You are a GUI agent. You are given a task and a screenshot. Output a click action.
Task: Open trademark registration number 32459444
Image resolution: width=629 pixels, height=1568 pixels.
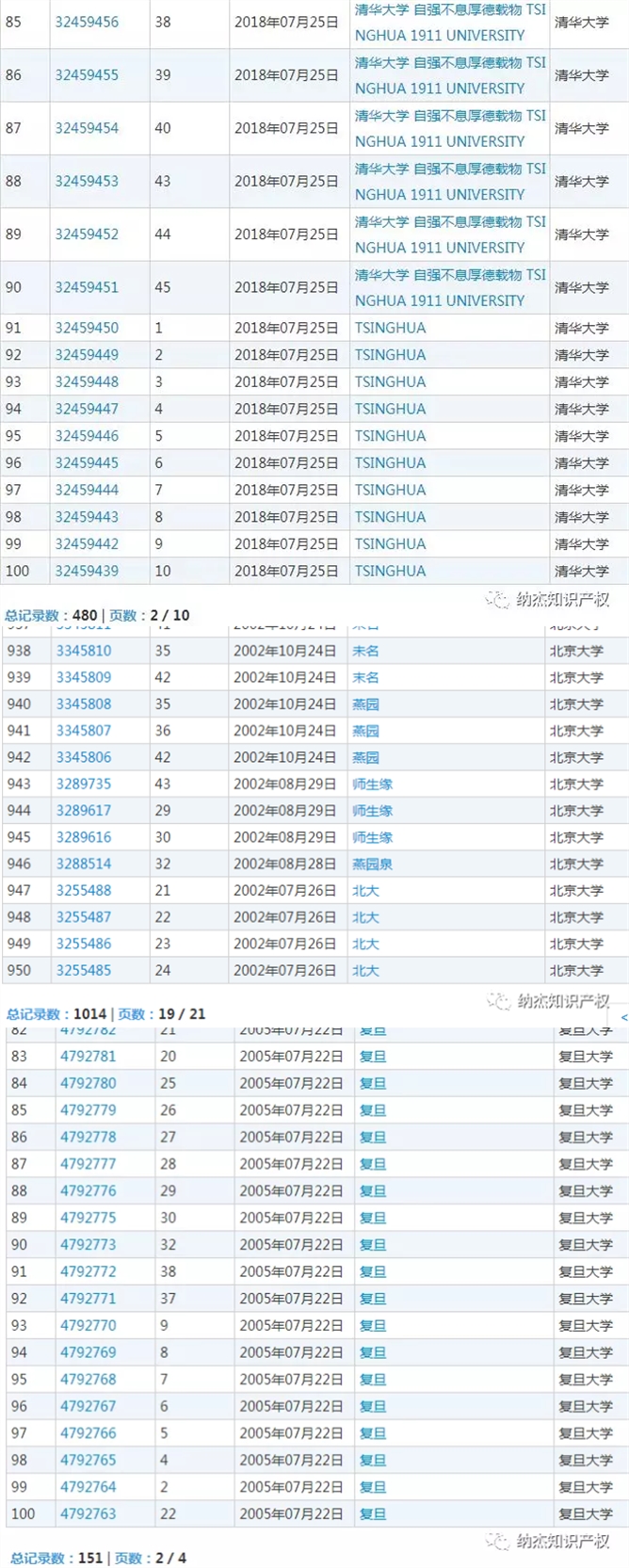(87, 490)
